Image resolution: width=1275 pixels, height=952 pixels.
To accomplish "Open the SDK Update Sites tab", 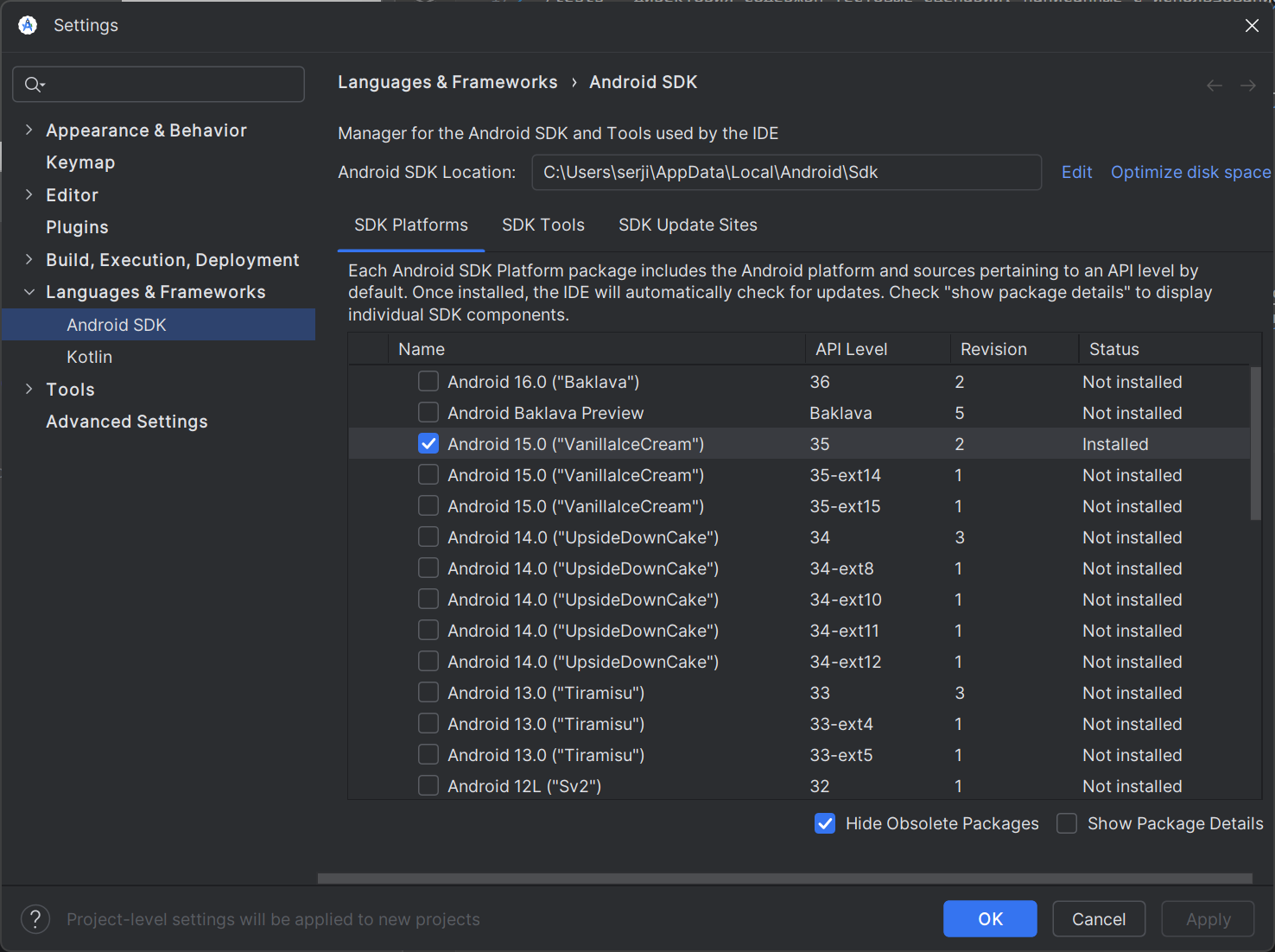I will pos(688,225).
